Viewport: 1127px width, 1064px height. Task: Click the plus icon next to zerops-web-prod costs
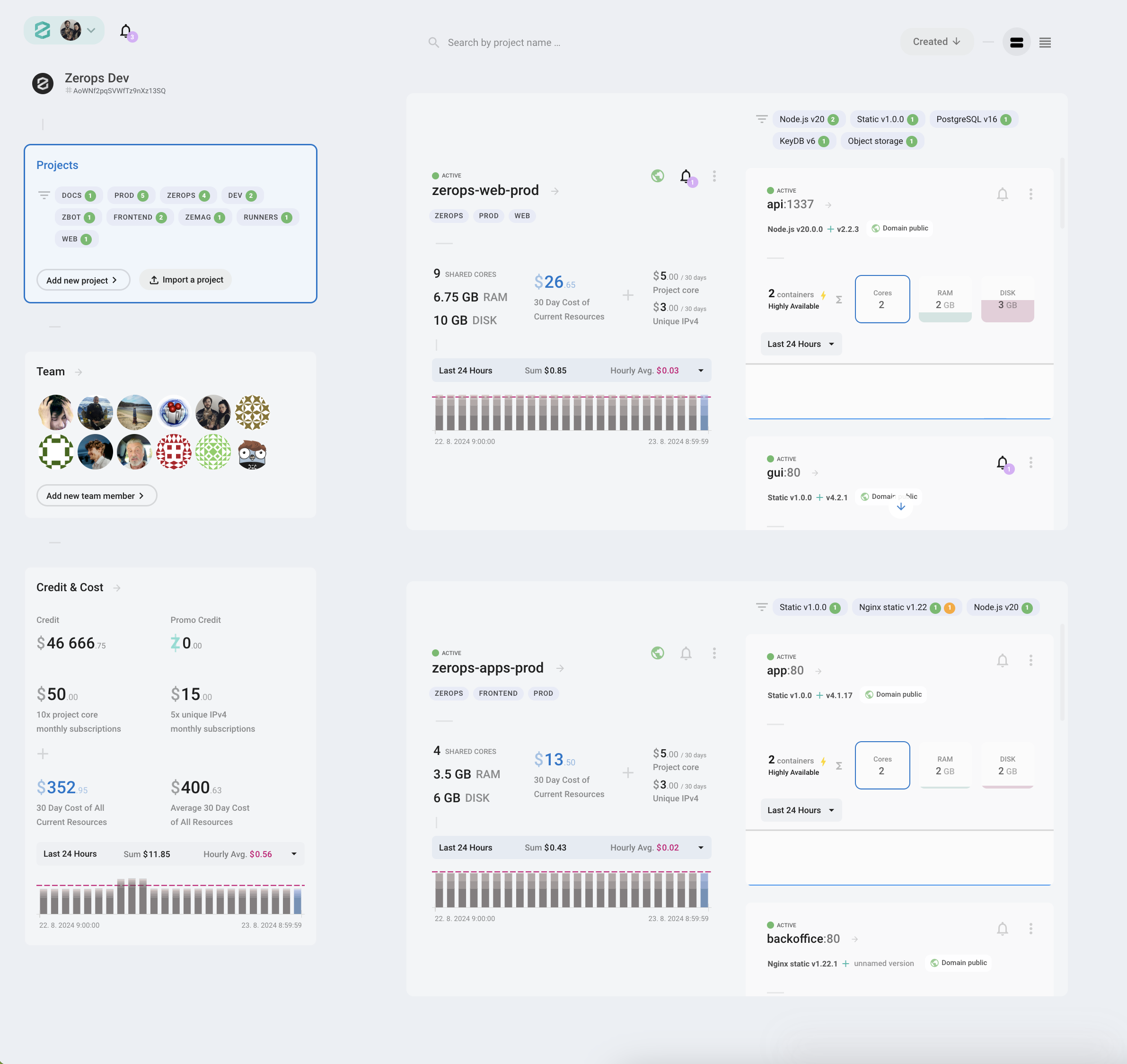click(628, 295)
